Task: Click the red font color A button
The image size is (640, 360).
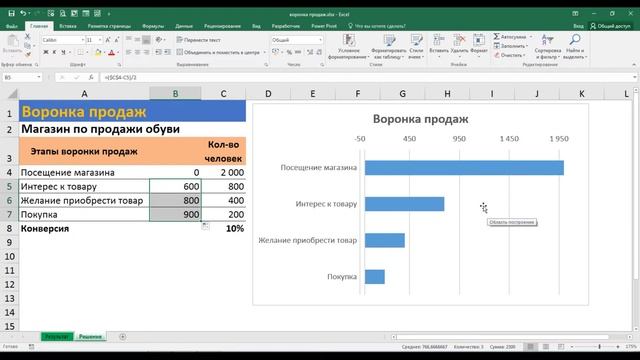Action: 111,52
